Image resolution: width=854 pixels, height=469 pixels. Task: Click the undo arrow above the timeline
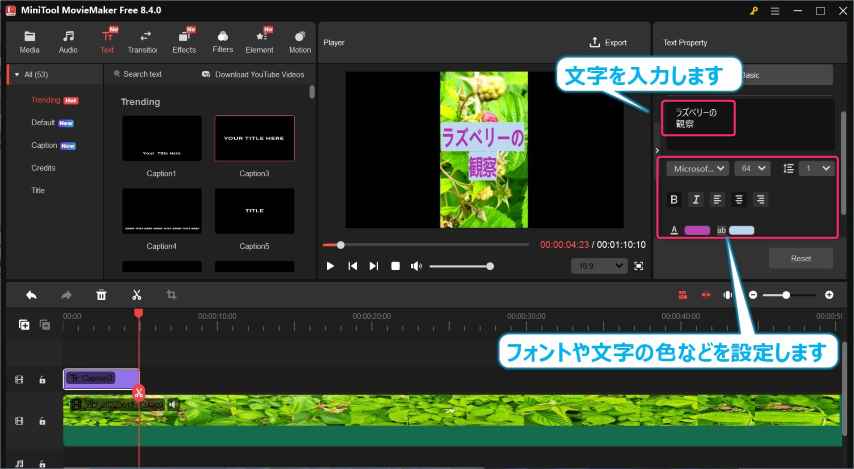(x=31, y=295)
